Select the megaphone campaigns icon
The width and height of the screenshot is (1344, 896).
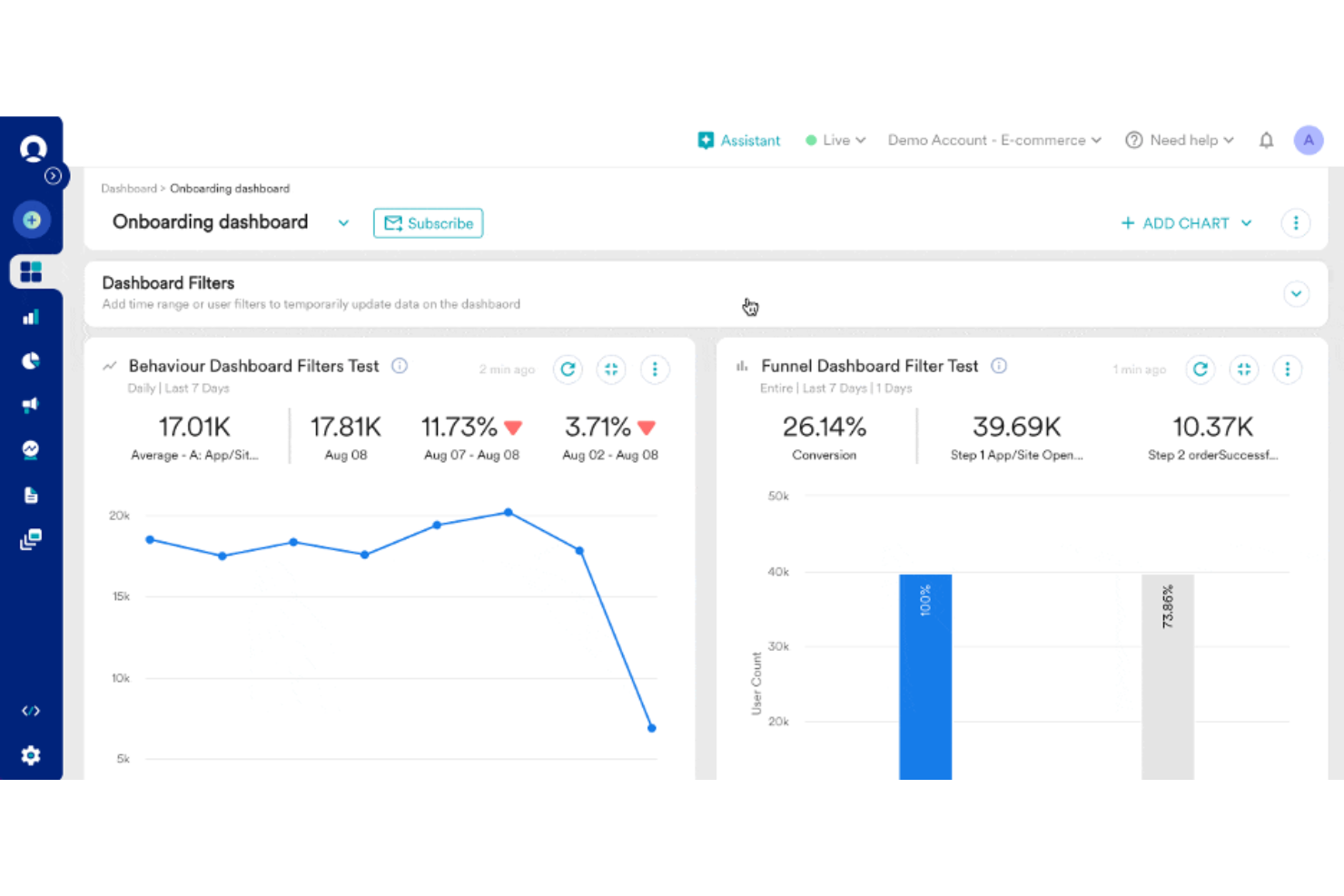32,405
